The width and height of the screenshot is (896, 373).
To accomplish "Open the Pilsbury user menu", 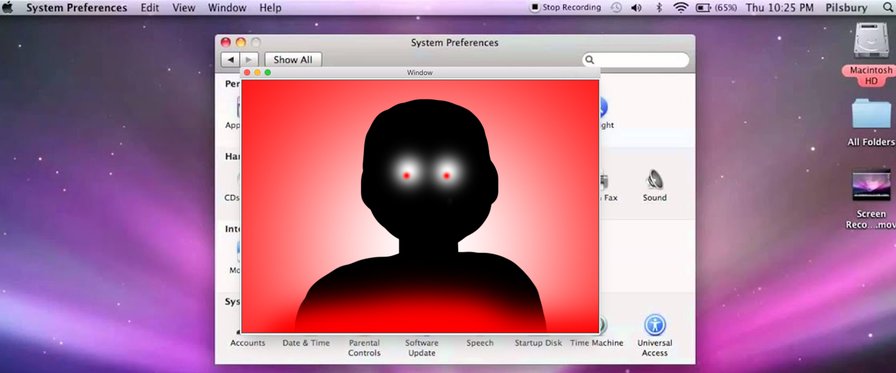I will pyautogui.click(x=845, y=7).
